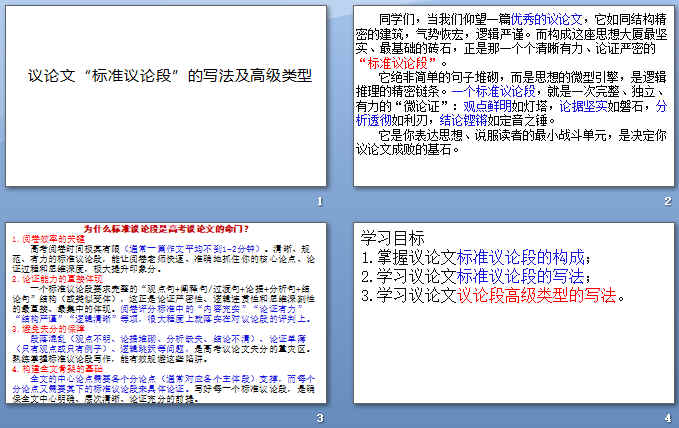This screenshot has height=428, width=679.
Task: Click learning goal 3 with red 议论段高级类型
Action: click(x=495, y=295)
